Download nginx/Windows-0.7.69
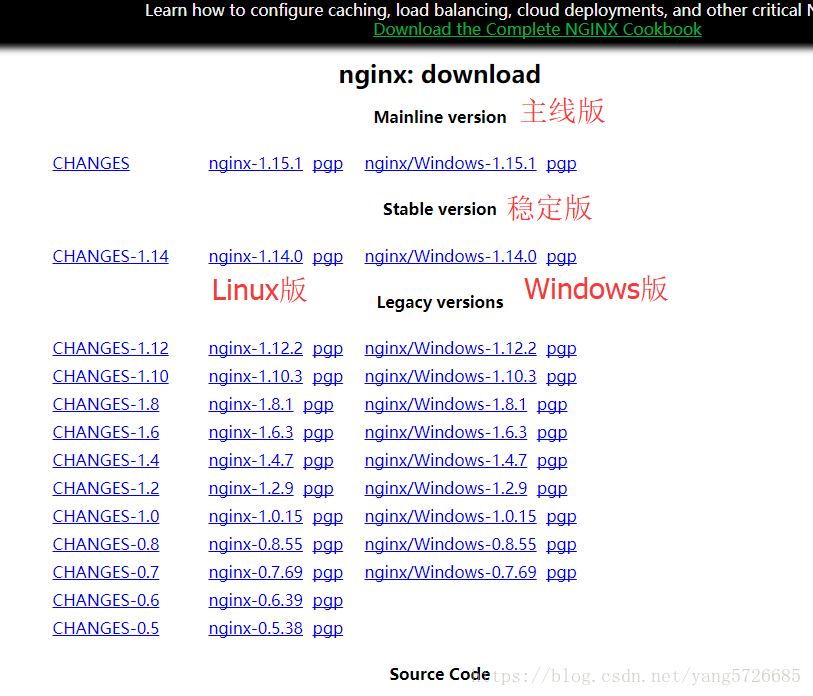813x696 pixels. (451, 573)
